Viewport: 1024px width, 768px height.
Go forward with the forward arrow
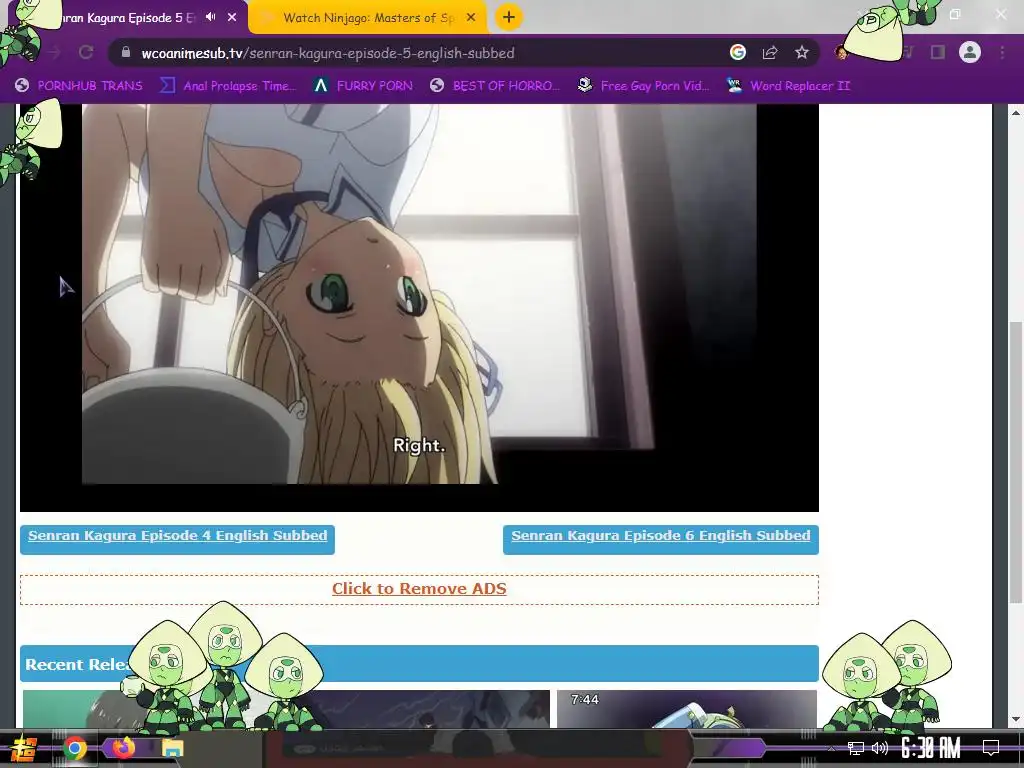(x=54, y=53)
